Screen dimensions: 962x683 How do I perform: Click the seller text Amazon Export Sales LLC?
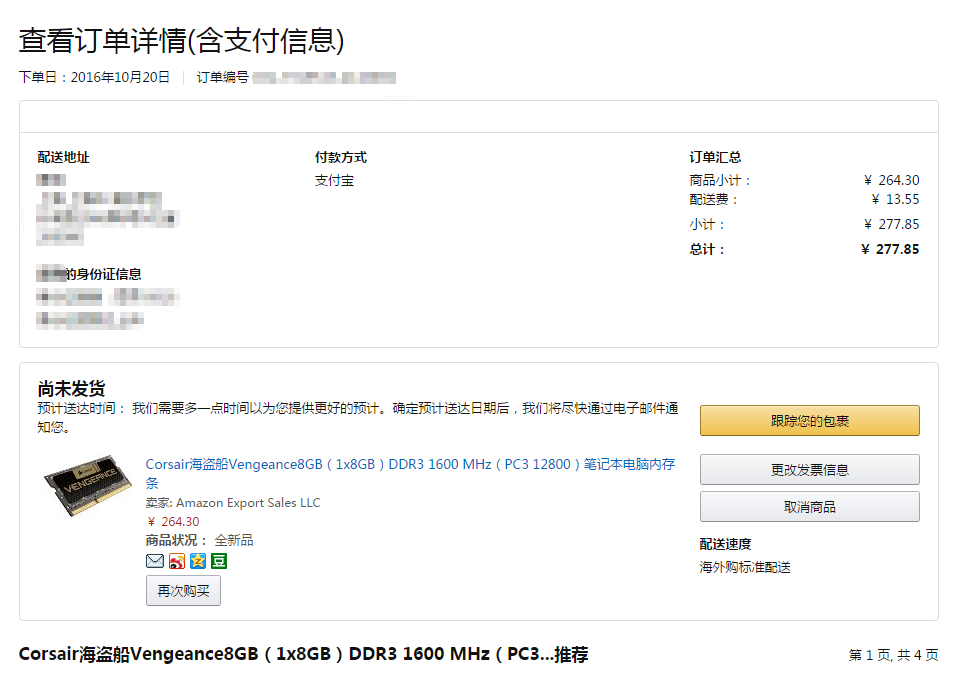[x=248, y=503]
